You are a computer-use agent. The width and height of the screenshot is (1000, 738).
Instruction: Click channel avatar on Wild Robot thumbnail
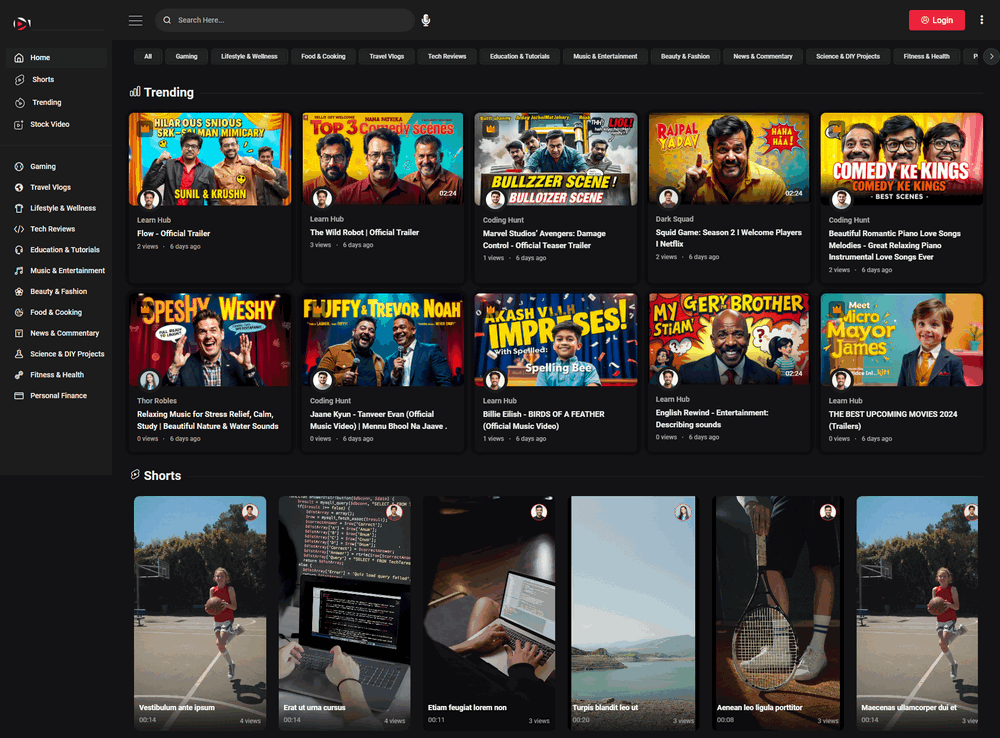[x=323, y=198]
